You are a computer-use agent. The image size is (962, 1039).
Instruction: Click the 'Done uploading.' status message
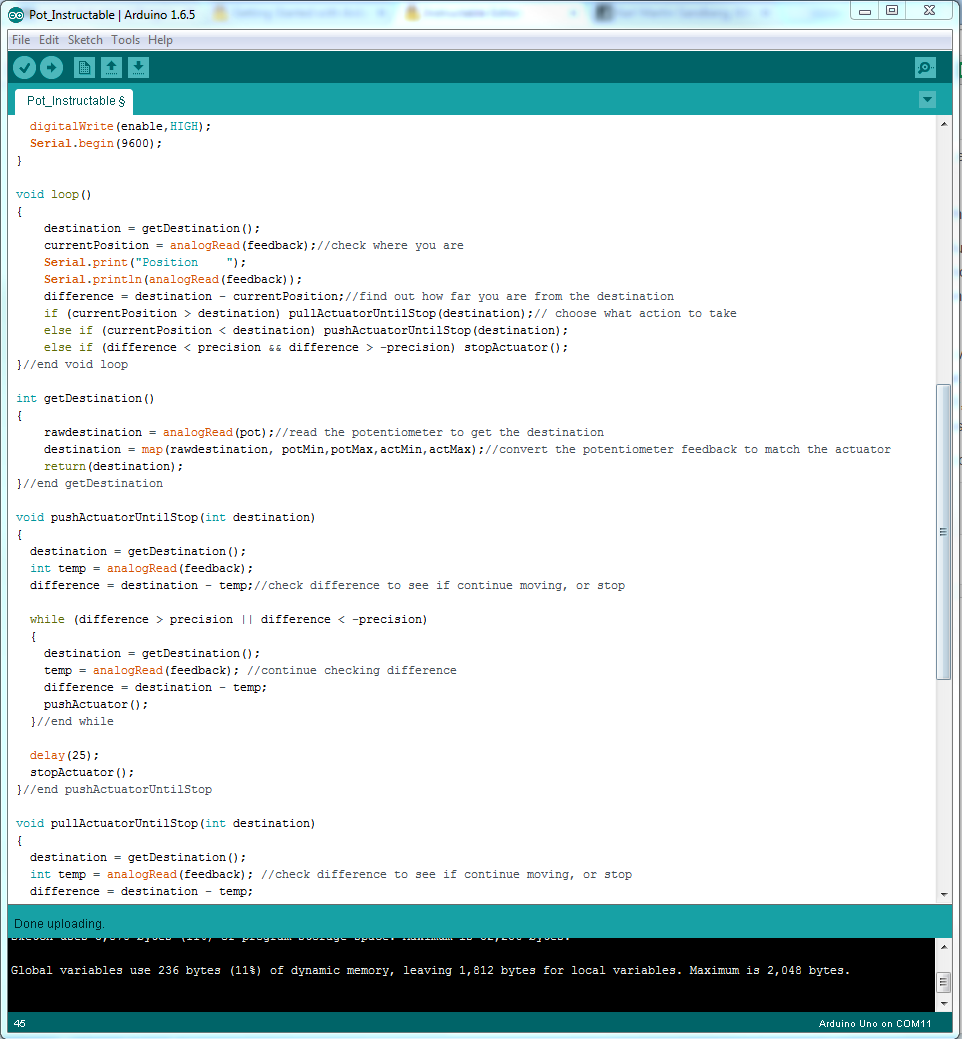(59, 924)
